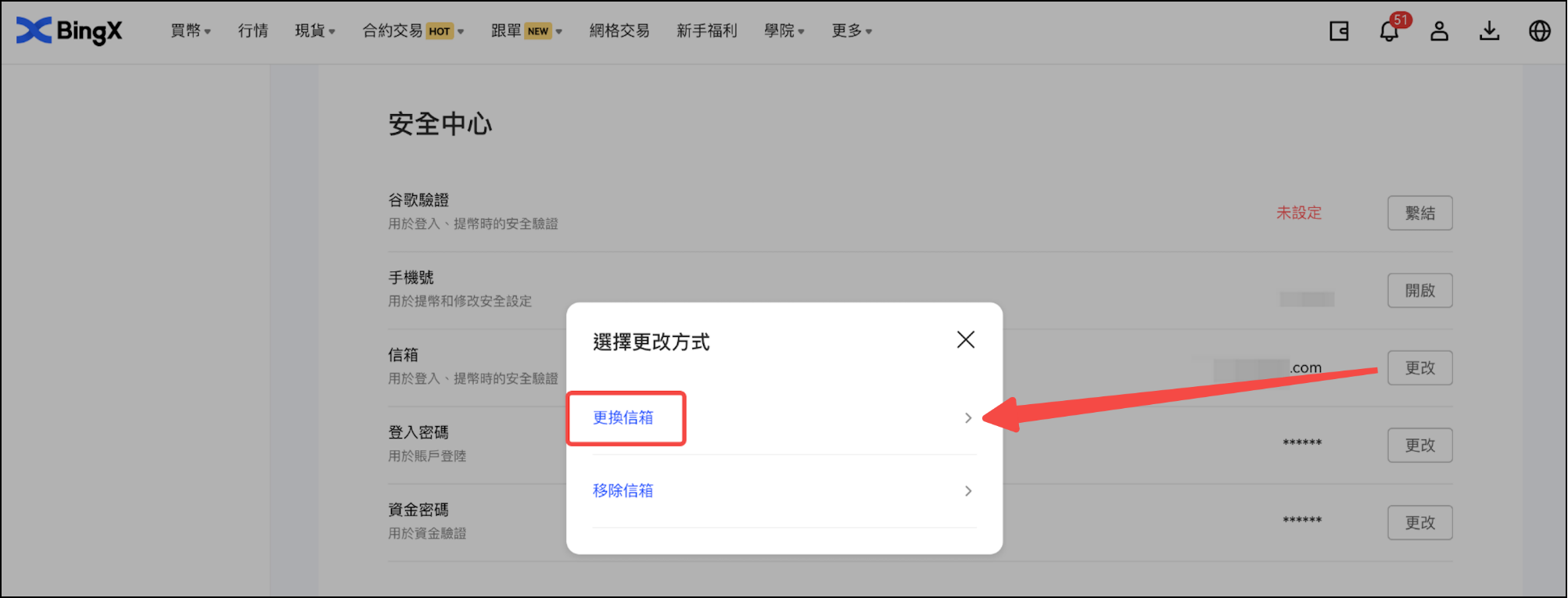Open the notifications bell icon

pyautogui.click(x=1389, y=31)
